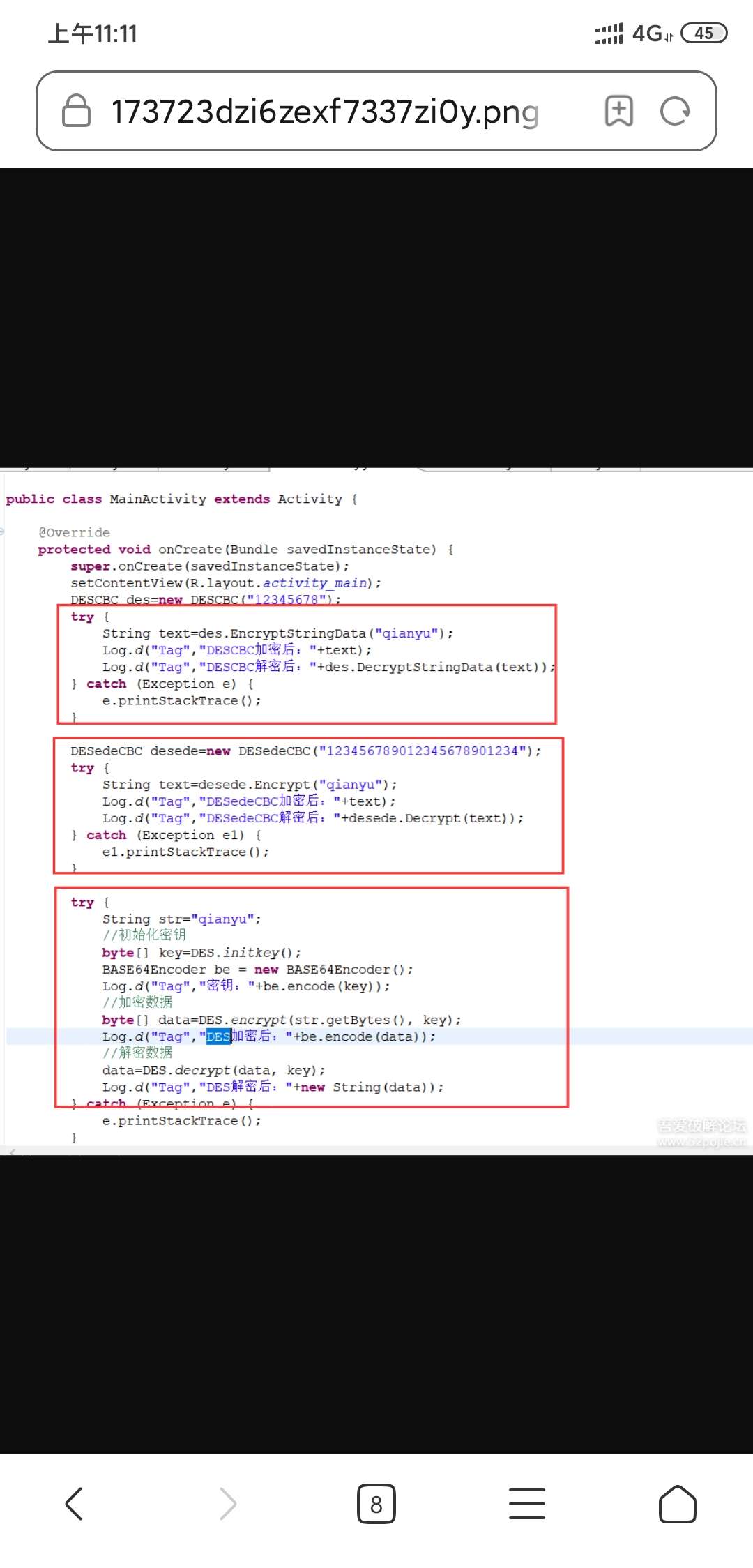Tap the line "String str="qianyu";"
Image resolution: width=753 pixels, height=1568 pixels.
click(181, 919)
